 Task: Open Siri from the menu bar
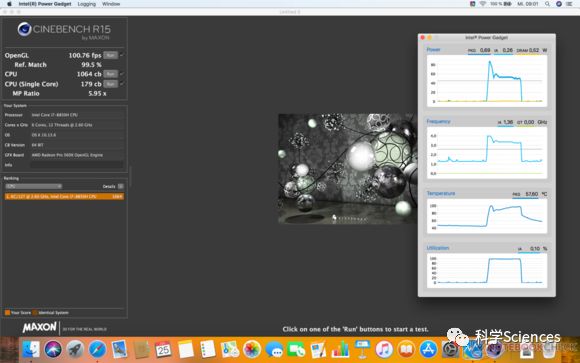click(559, 4)
